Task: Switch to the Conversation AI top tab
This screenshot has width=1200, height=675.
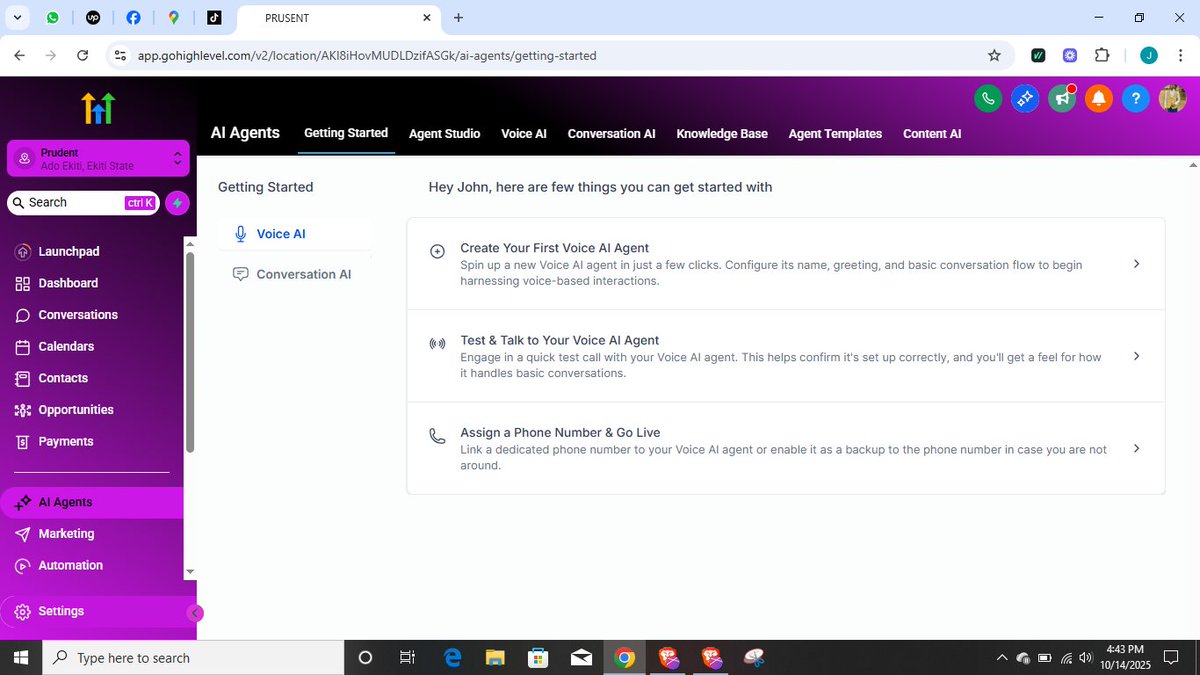Action: coord(611,133)
